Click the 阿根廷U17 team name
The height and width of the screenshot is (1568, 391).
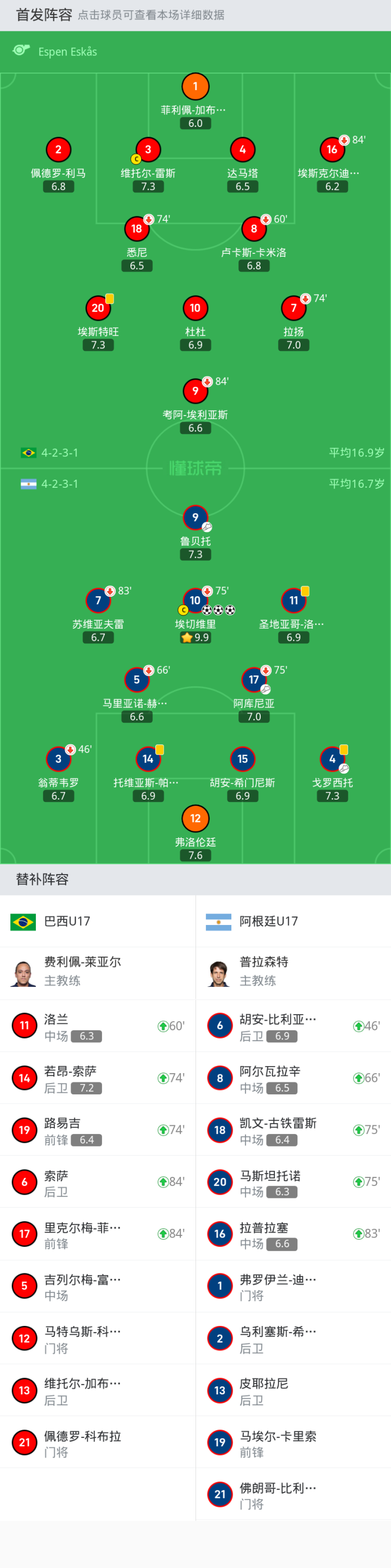click(x=269, y=921)
